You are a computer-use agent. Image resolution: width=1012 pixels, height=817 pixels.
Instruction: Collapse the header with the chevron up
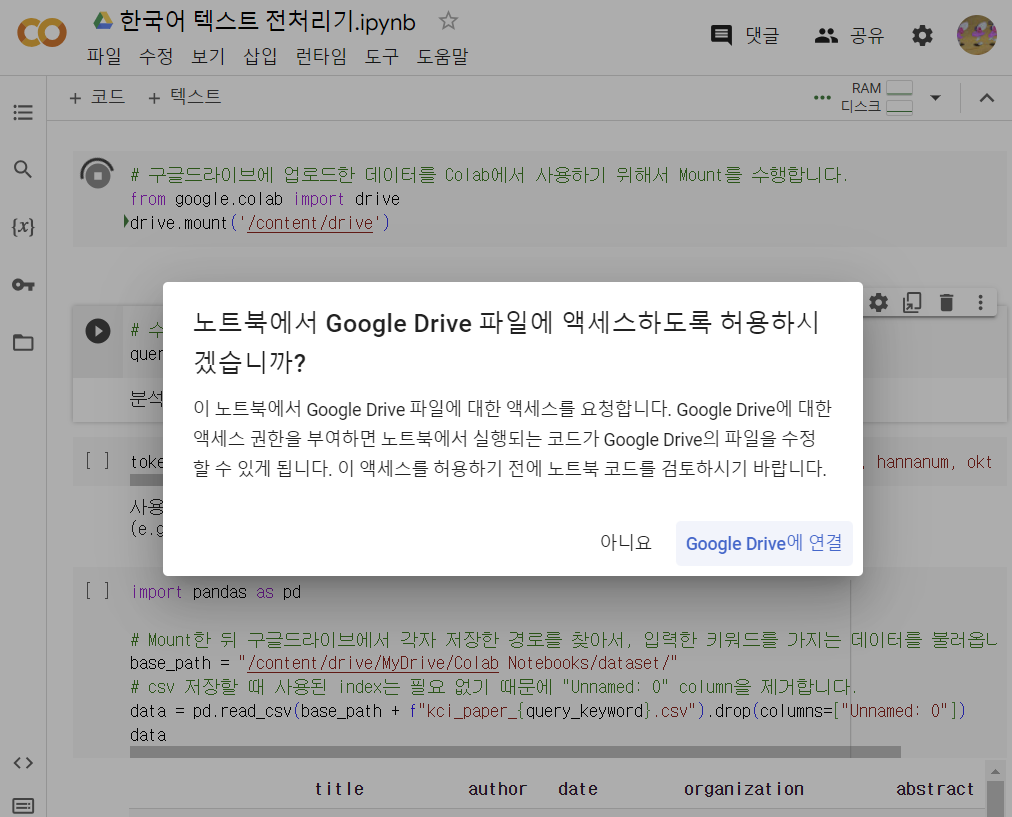(x=987, y=98)
